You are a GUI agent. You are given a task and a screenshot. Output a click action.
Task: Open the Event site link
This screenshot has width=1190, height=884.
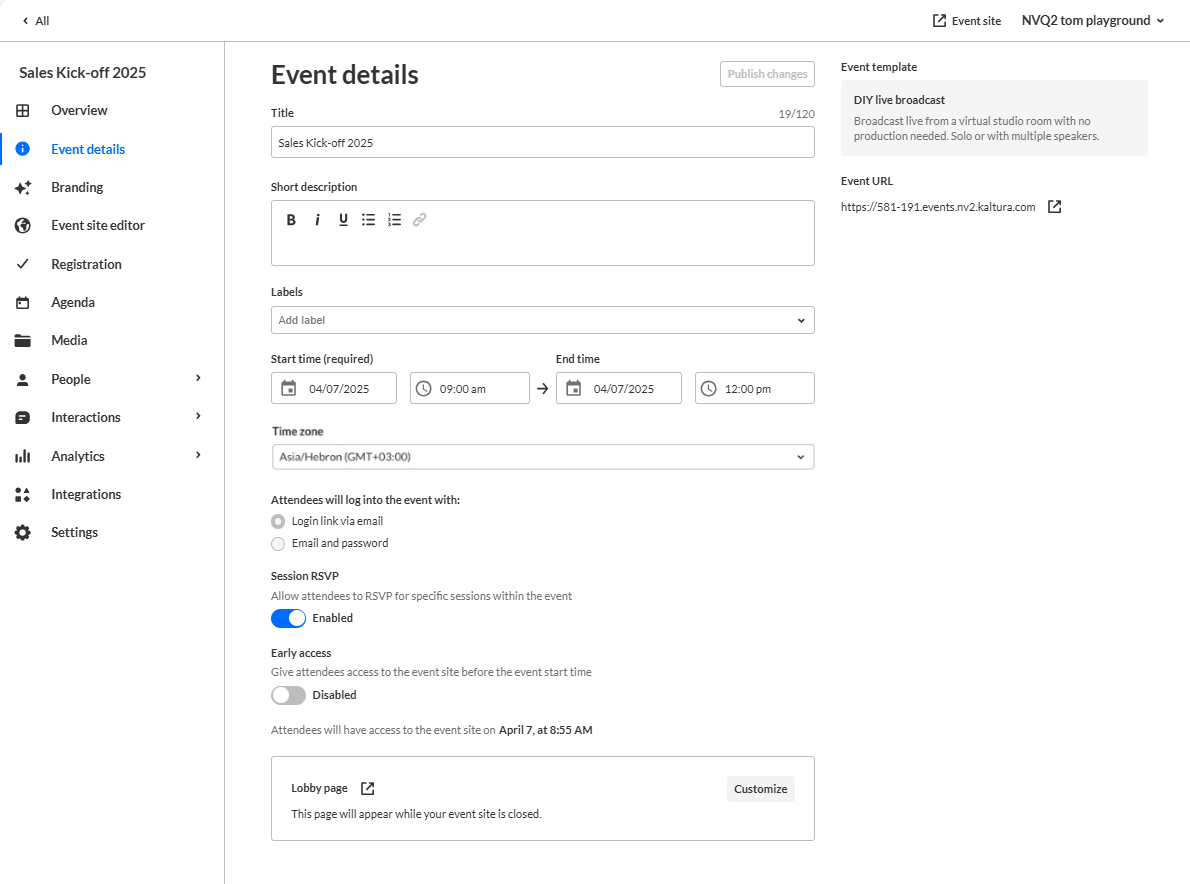[966, 20]
